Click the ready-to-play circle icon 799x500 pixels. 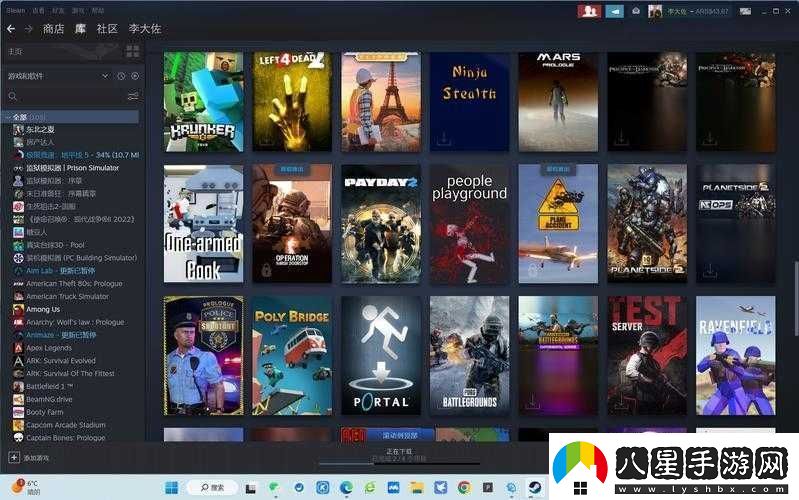pyautogui.click(x=135, y=76)
